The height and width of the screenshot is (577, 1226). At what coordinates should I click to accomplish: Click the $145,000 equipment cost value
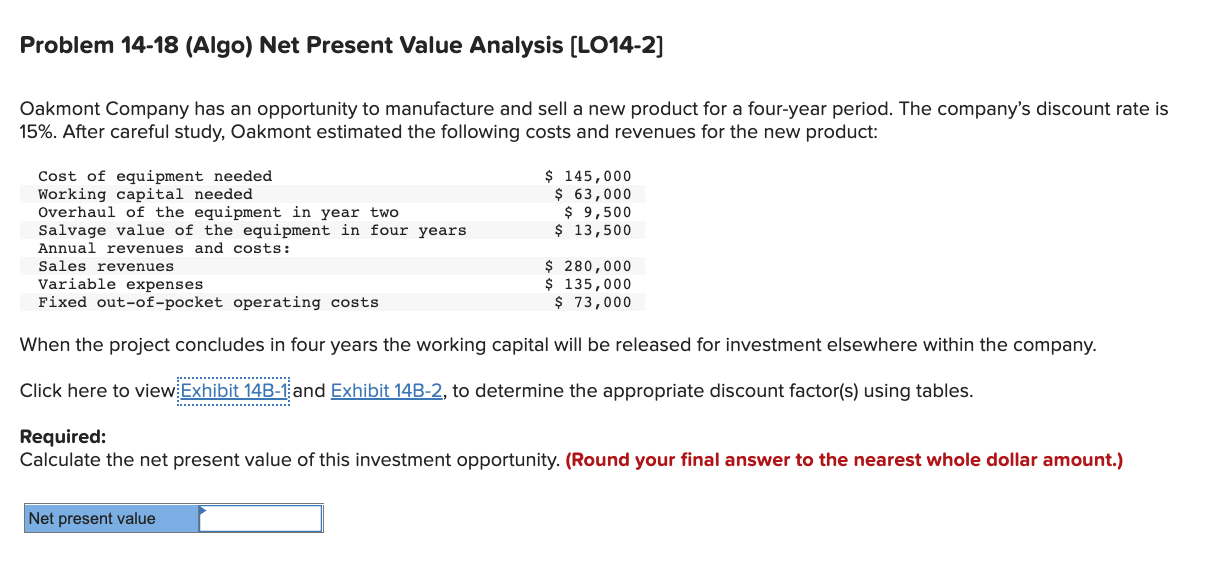[588, 176]
